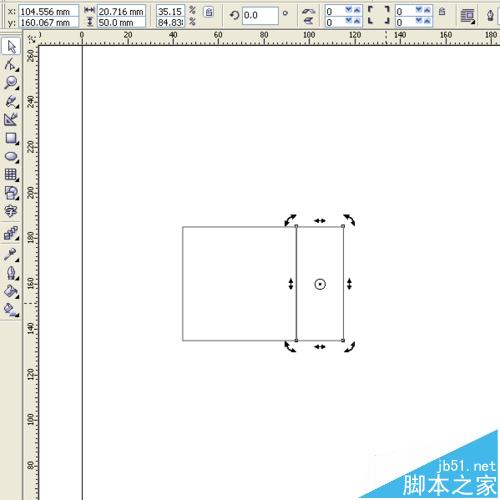500x500 pixels.
Task: Open the Outline pen tool flyout
Action: [x=11, y=273]
